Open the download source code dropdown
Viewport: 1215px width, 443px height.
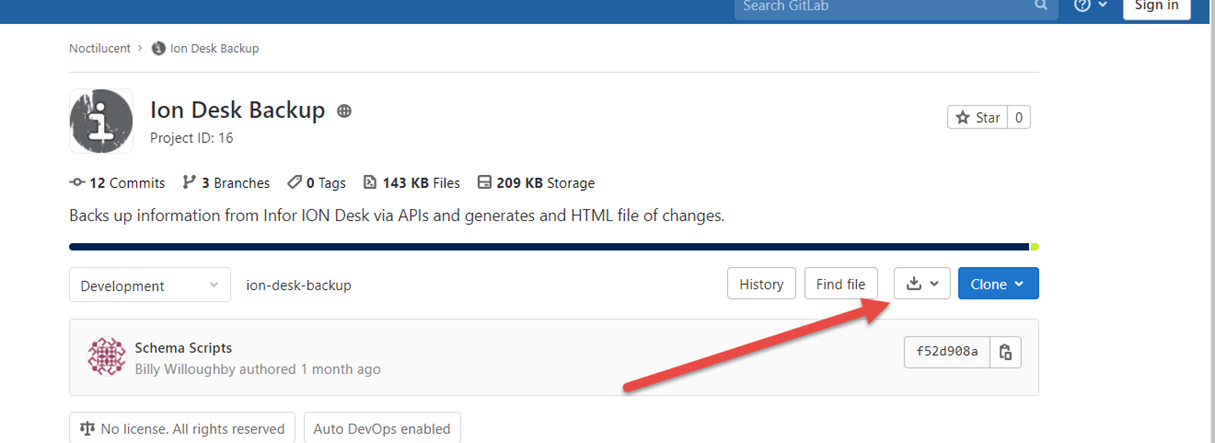click(921, 284)
